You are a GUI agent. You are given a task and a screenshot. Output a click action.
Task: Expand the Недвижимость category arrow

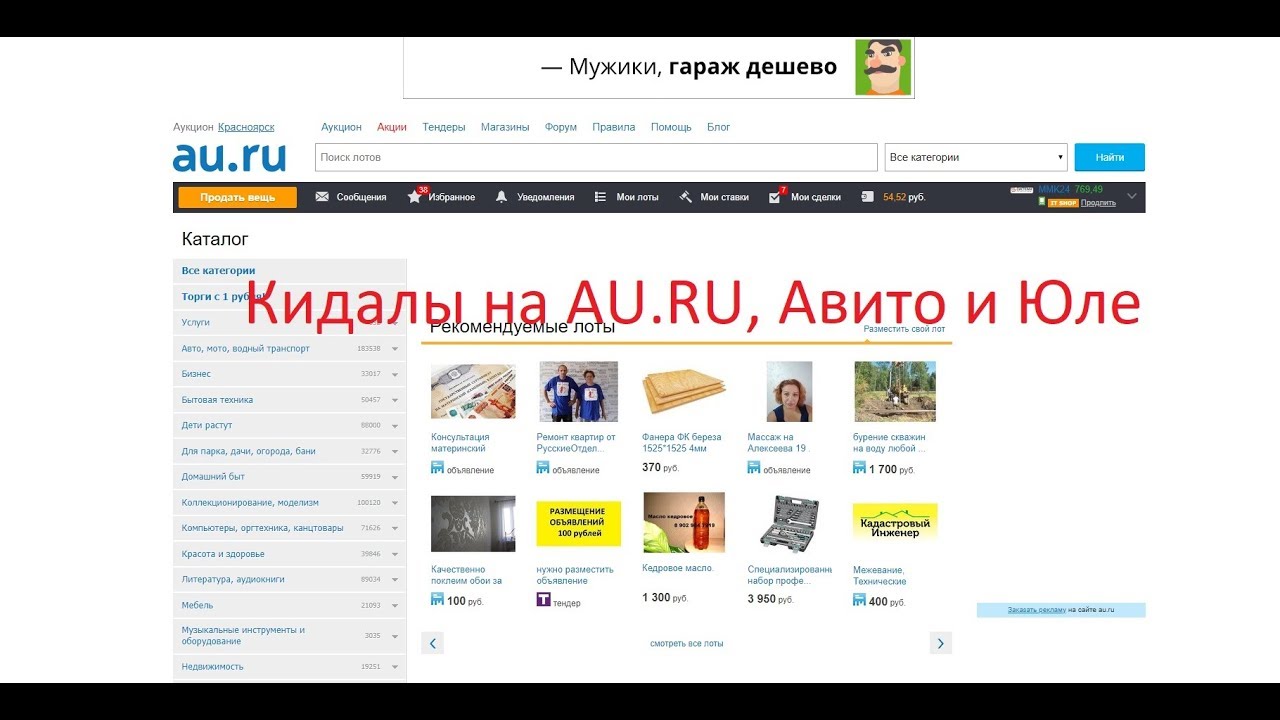[394, 667]
